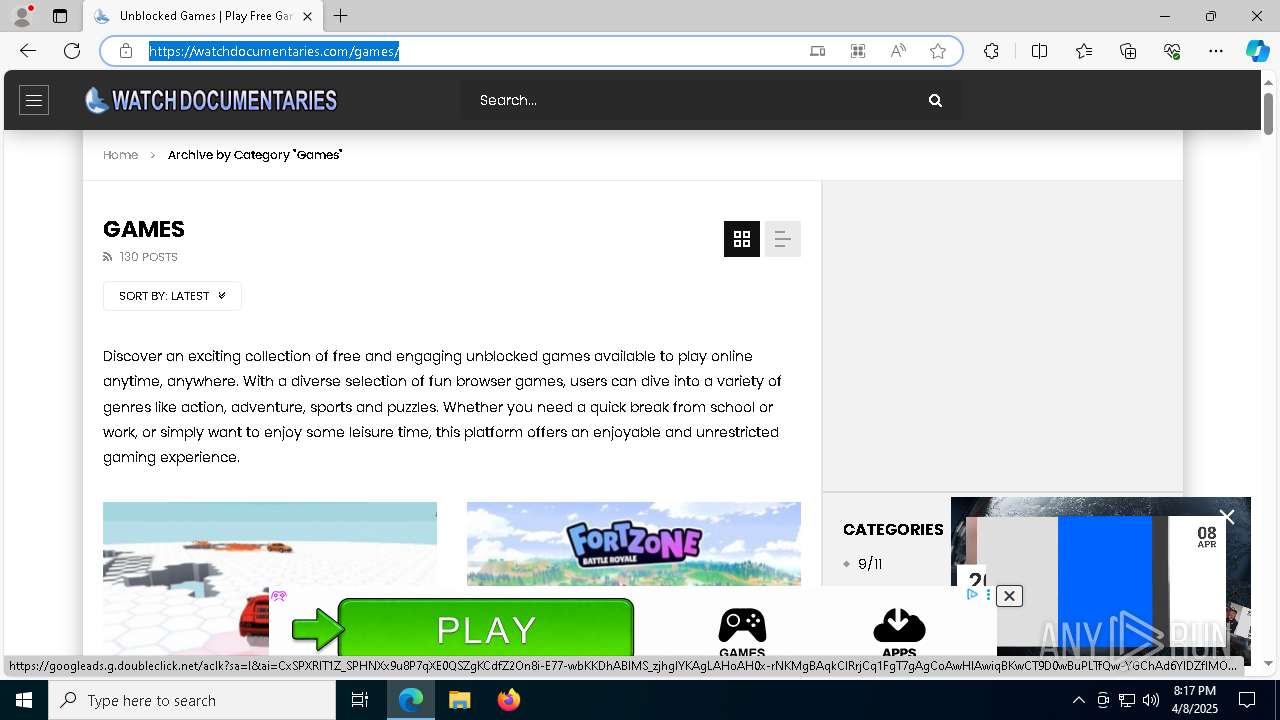Add this page to favorites star
Screen dimensions: 1280x720
(x=938, y=51)
